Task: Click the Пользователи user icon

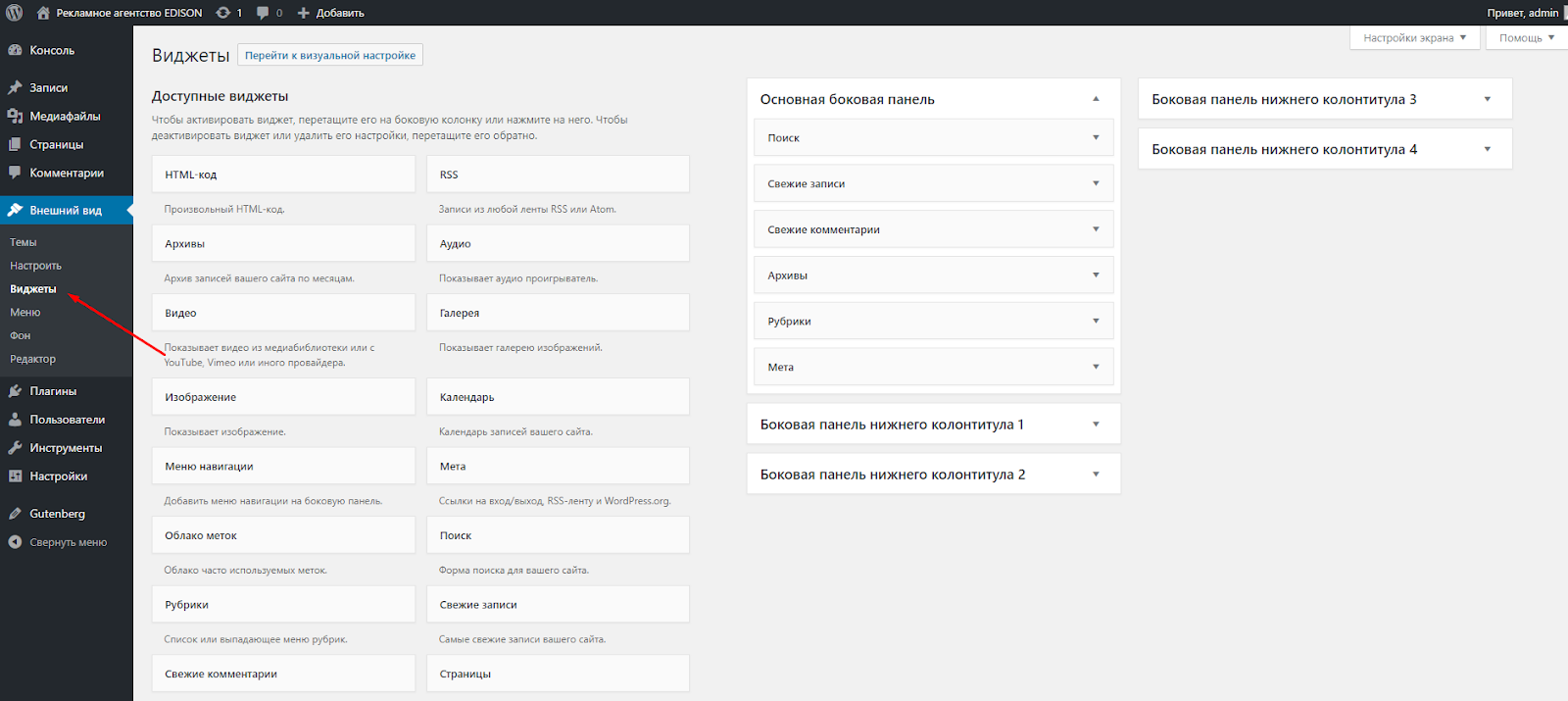Action: 15,420
